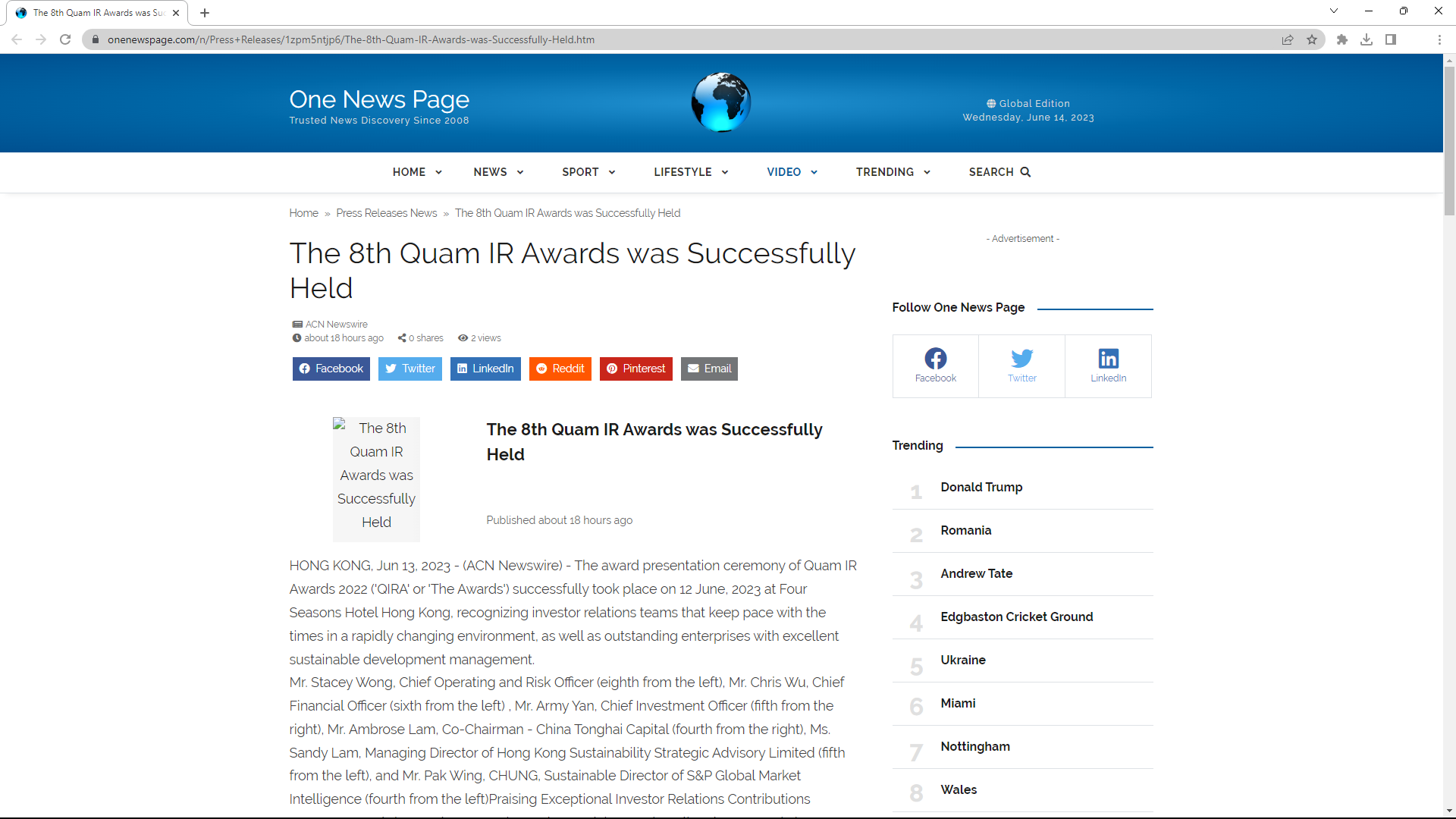This screenshot has height=819, width=1456.
Task: Share article on LinkedIn button
Action: [x=485, y=369]
